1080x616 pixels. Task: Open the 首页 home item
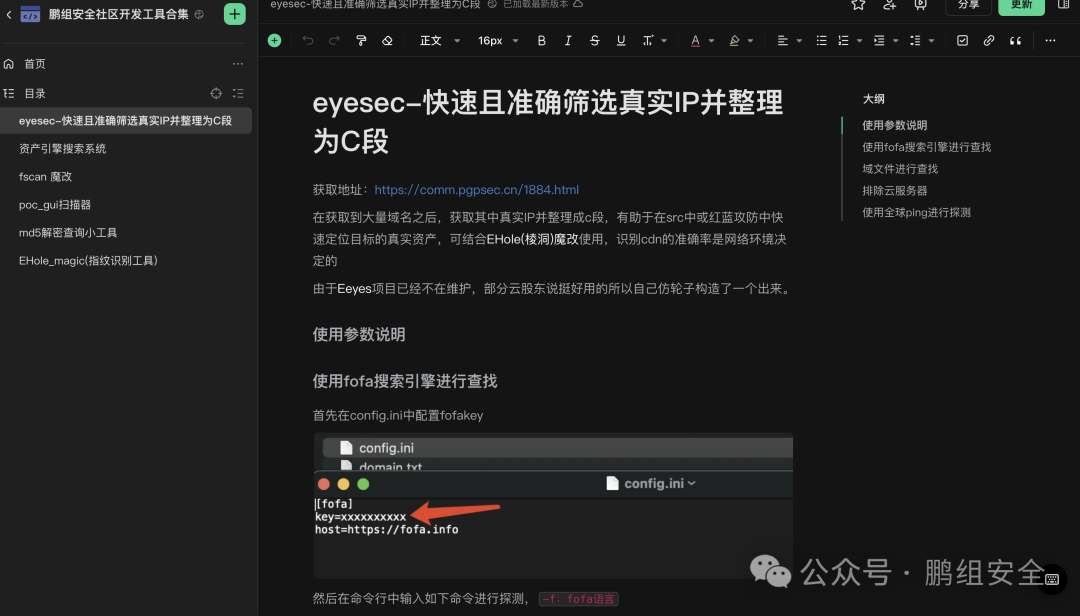coord(34,64)
